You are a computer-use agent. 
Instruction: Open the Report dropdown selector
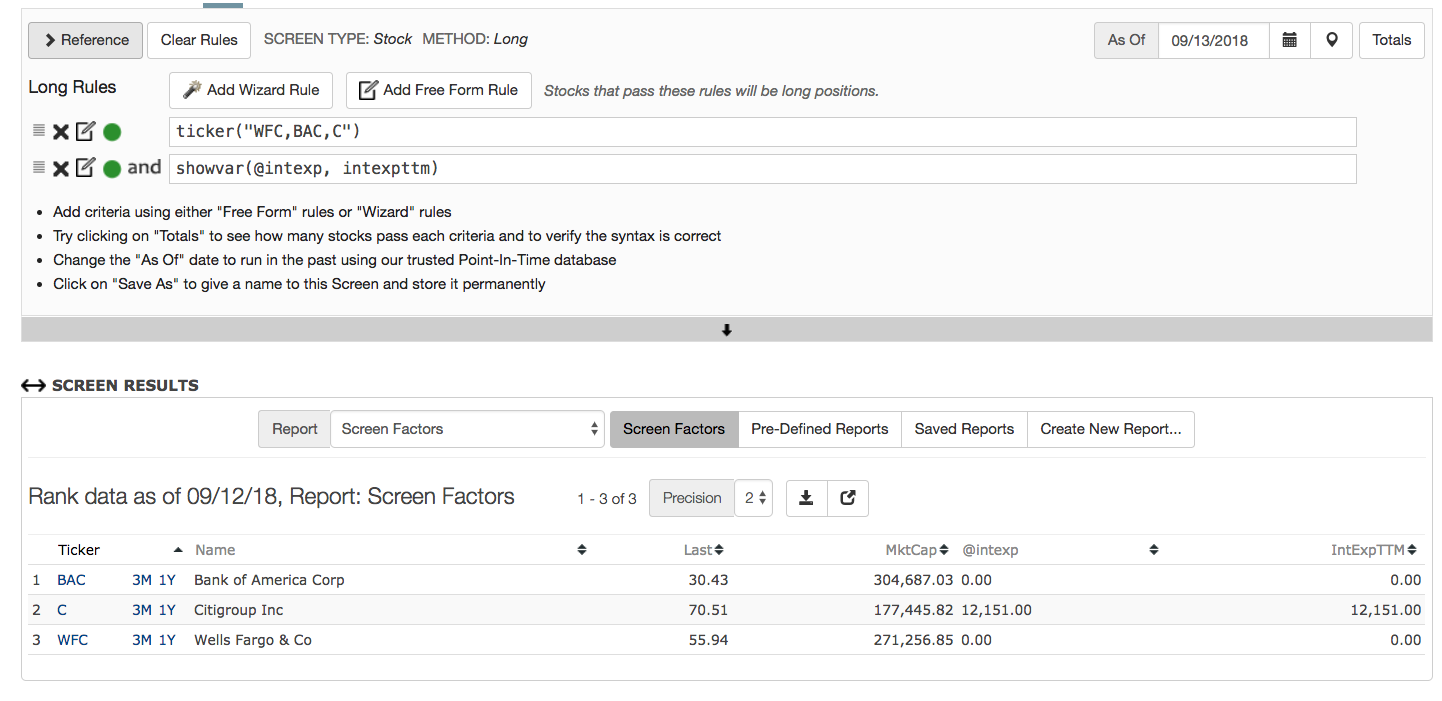467,429
